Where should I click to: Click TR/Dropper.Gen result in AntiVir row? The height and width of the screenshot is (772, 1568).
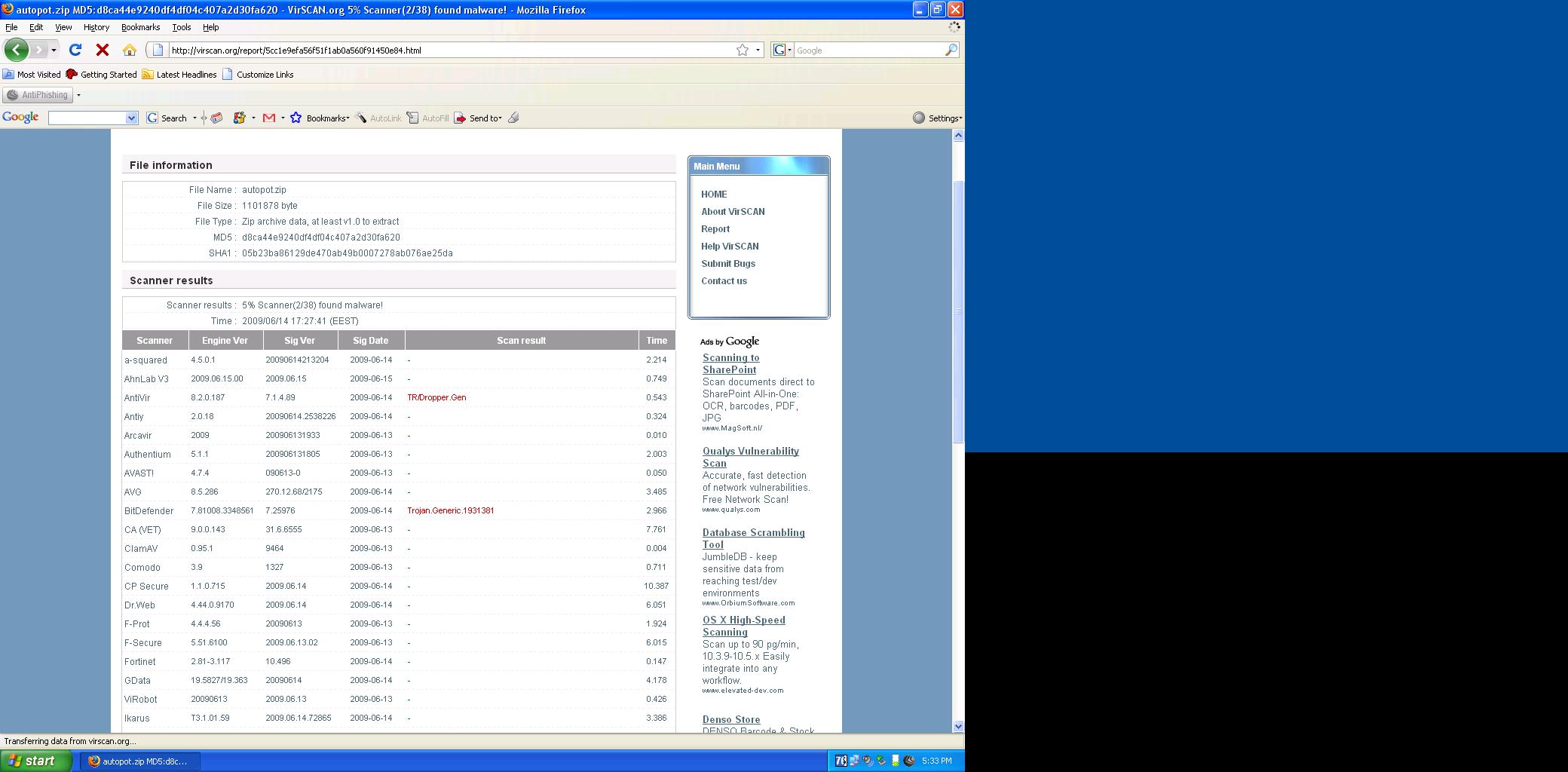(436, 397)
